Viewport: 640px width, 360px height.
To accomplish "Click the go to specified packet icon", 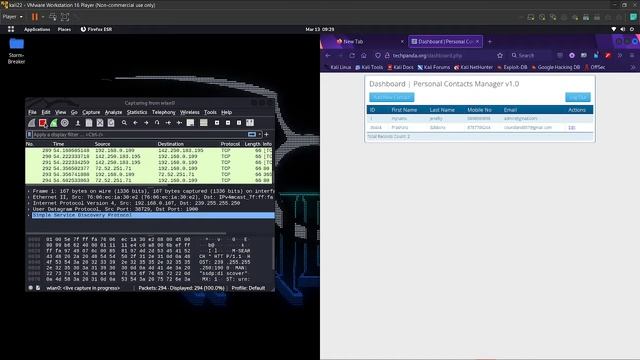I will [157, 123].
